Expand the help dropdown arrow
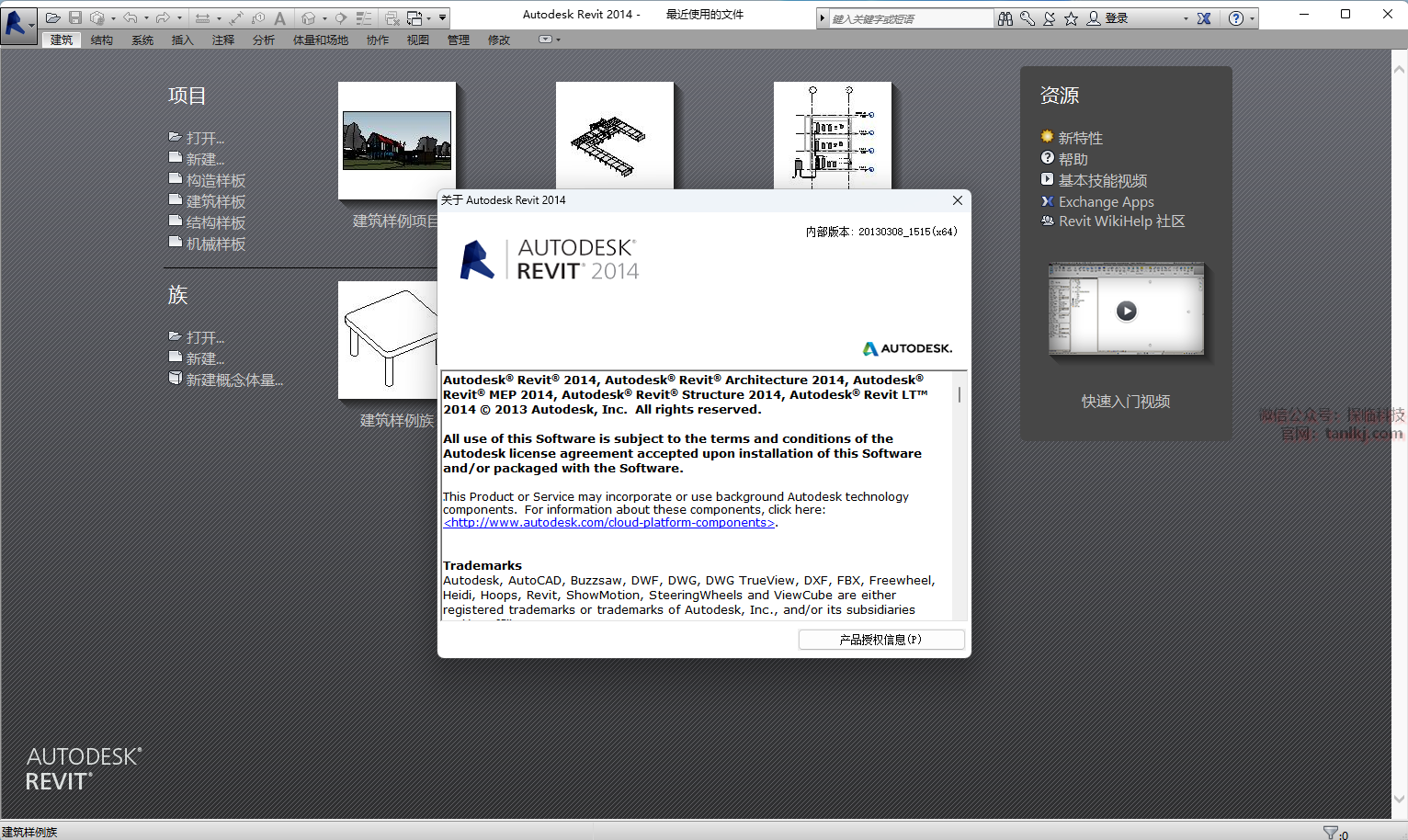Image resolution: width=1408 pixels, height=840 pixels. [1252, 18]
